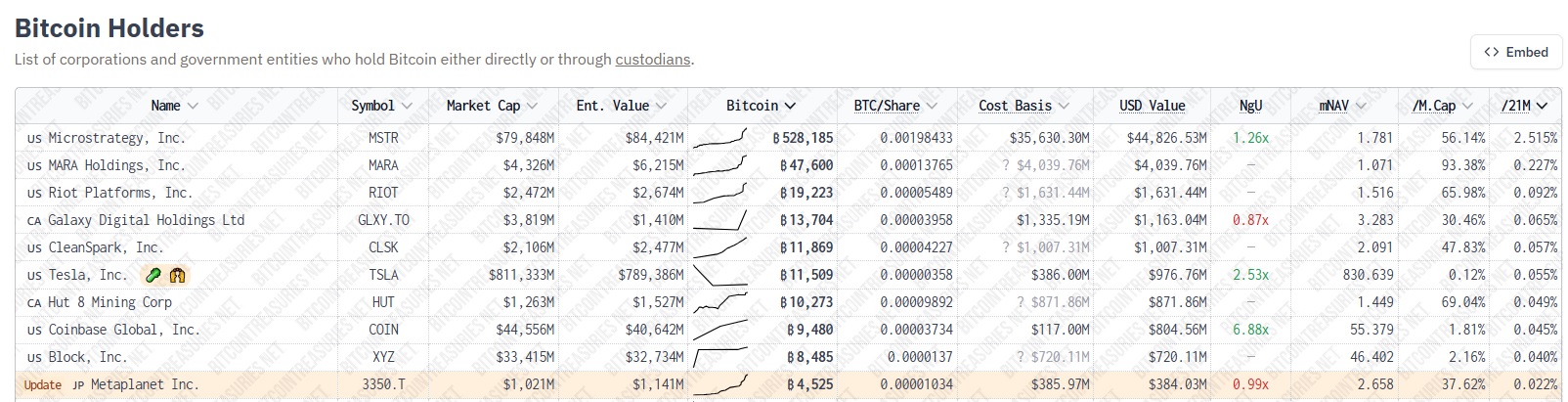
Task: Click the Bitcoin Holders page heading
Action: [109, 27]
